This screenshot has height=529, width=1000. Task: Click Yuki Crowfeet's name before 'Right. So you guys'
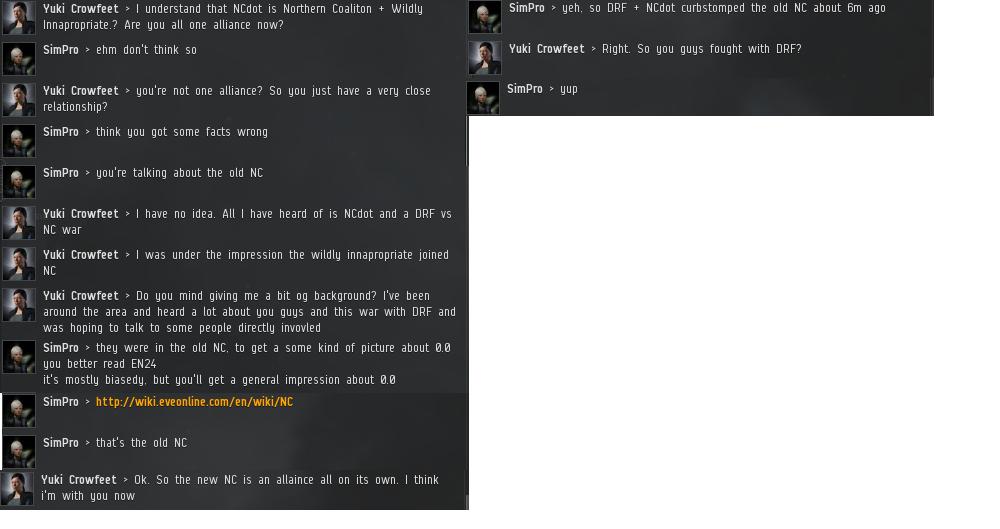(547, 49)
